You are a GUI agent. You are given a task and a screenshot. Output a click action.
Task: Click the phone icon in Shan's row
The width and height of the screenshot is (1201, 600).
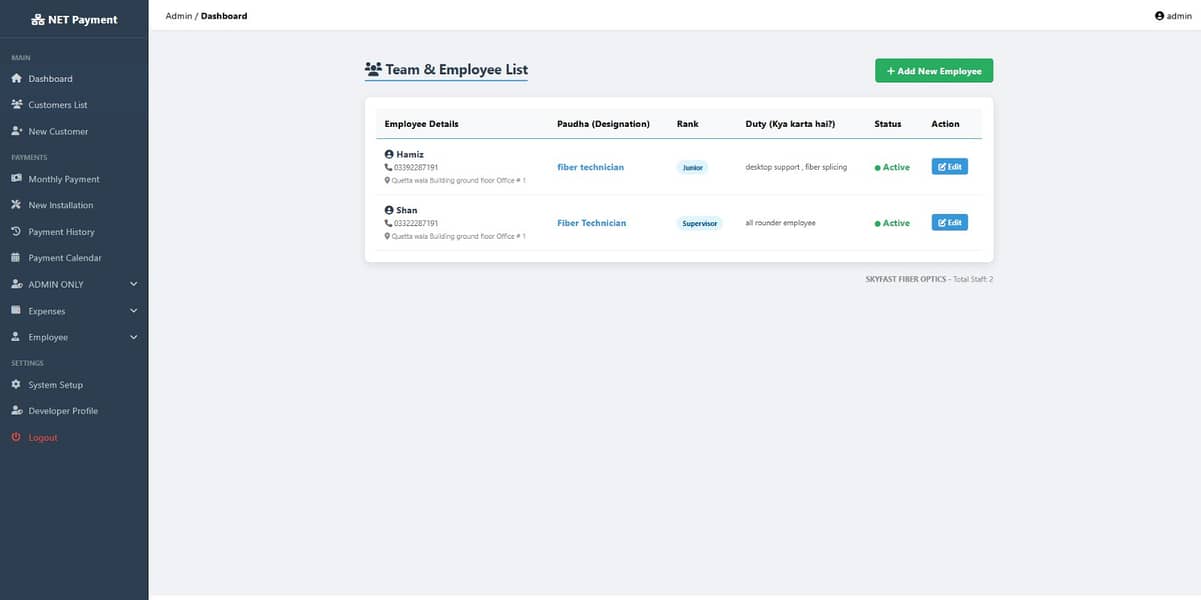tap(388, 223)
